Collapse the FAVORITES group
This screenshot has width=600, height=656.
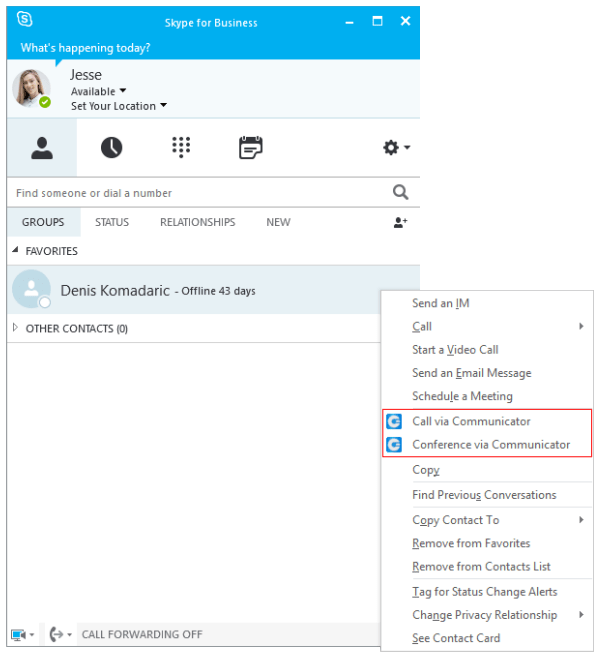(15, 250)
